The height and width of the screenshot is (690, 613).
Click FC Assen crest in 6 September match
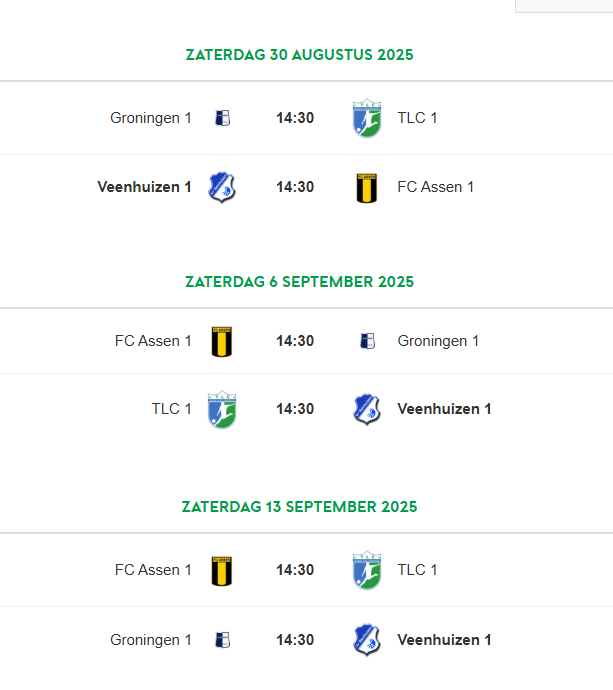pyautogui.click(x=222, y=341)
